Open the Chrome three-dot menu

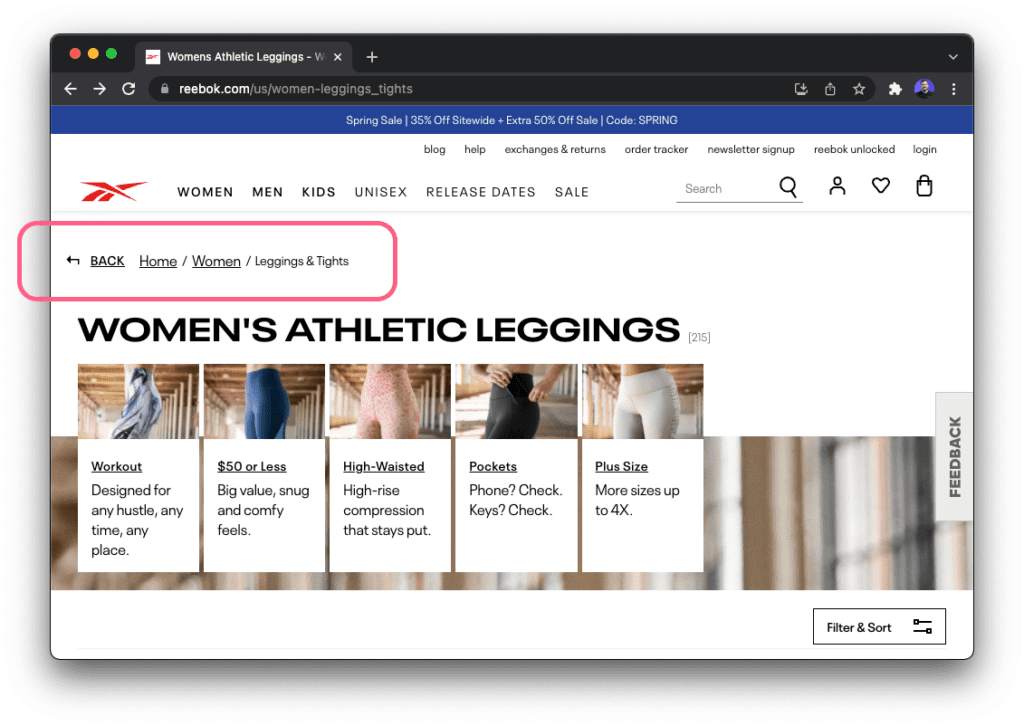[x=953, y=89]
